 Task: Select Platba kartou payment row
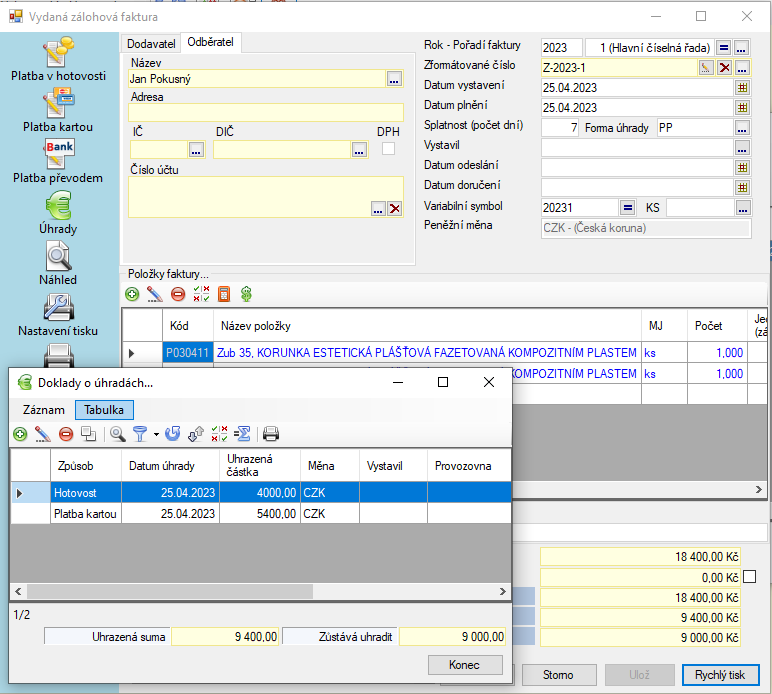click(x=261, y=514)
